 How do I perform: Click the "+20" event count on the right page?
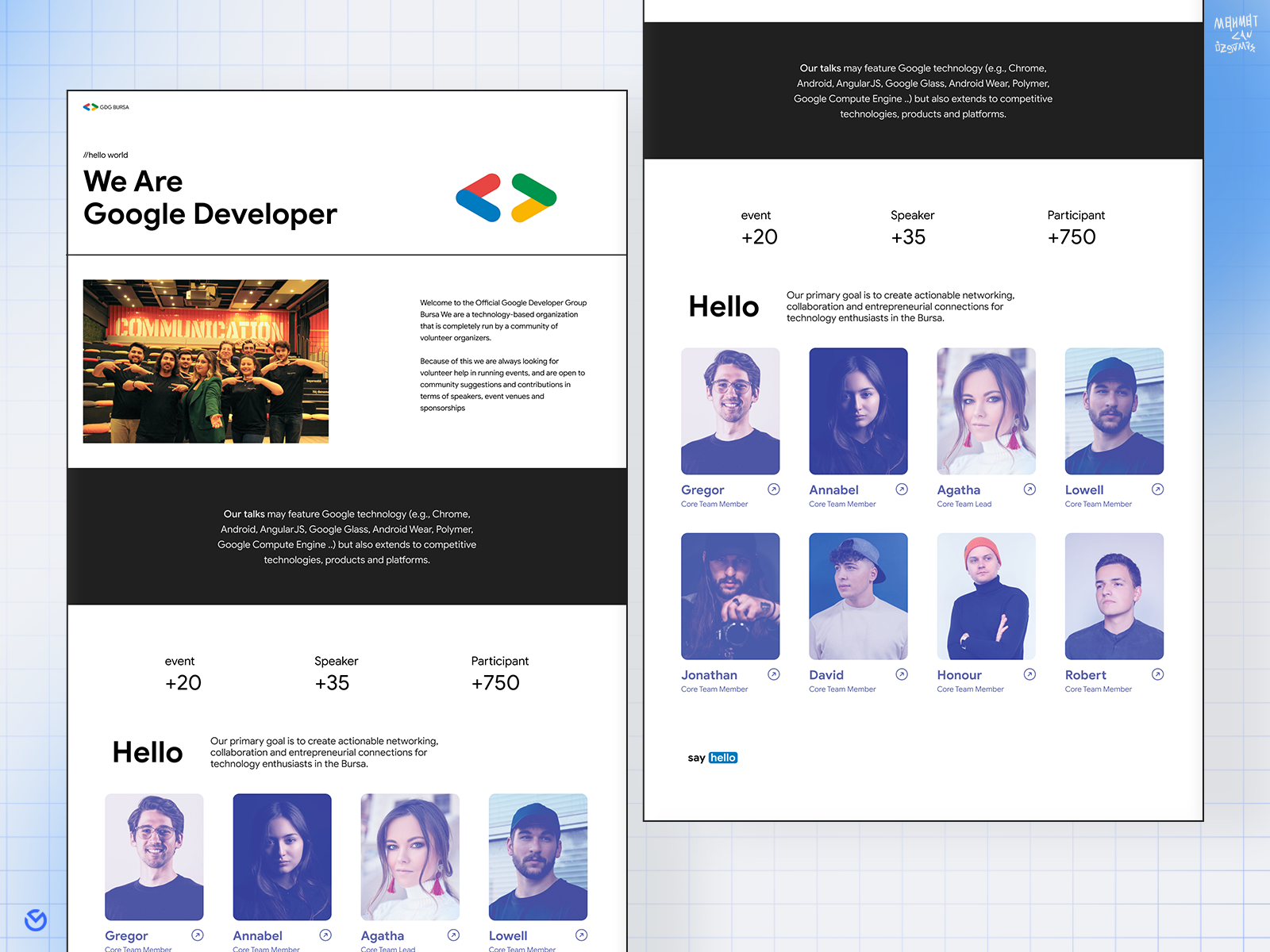(x=759, y=237)
